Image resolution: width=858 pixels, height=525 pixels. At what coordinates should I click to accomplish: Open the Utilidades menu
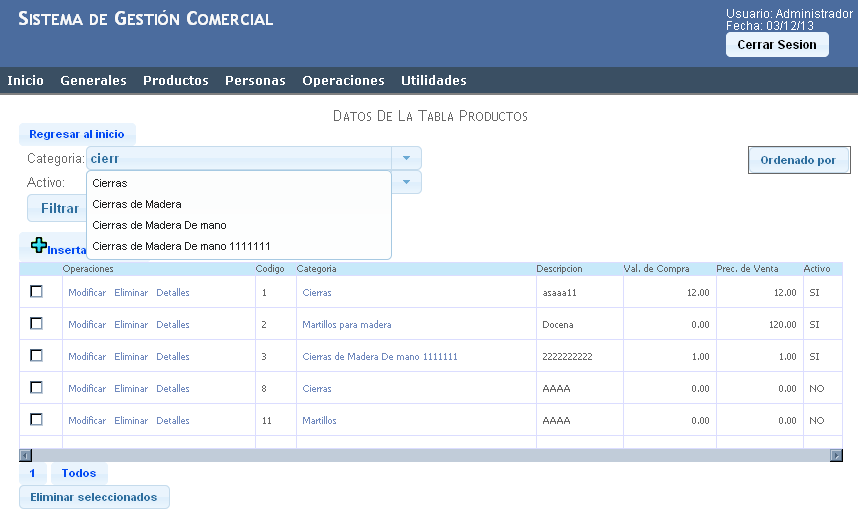point(434,80)
